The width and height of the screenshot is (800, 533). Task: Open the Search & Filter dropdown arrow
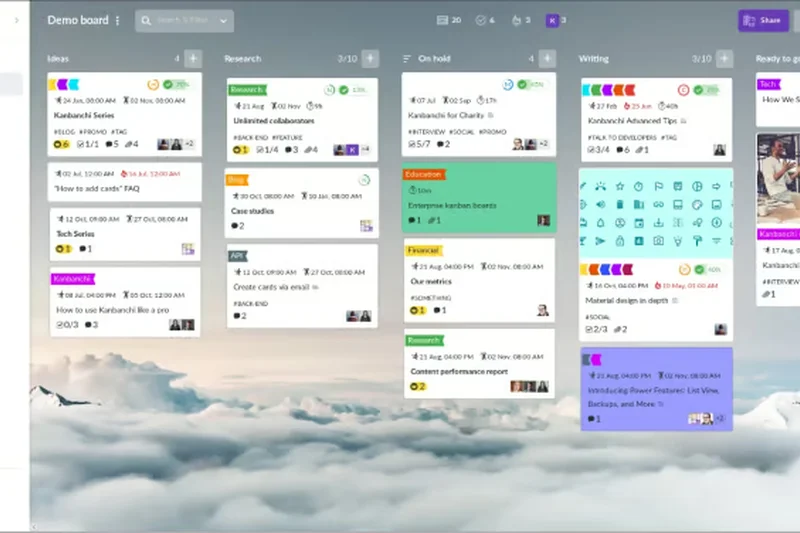[x=222, y=21]
